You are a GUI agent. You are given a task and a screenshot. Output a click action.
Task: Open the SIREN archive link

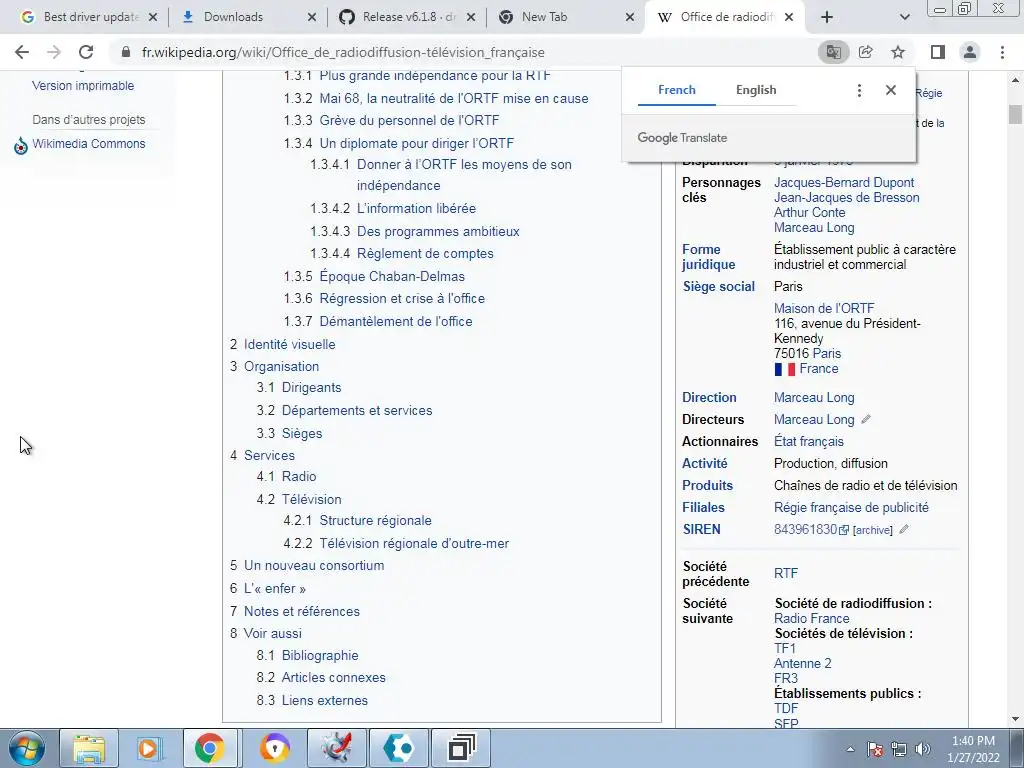pyautogui.click(x=873, y=530)
